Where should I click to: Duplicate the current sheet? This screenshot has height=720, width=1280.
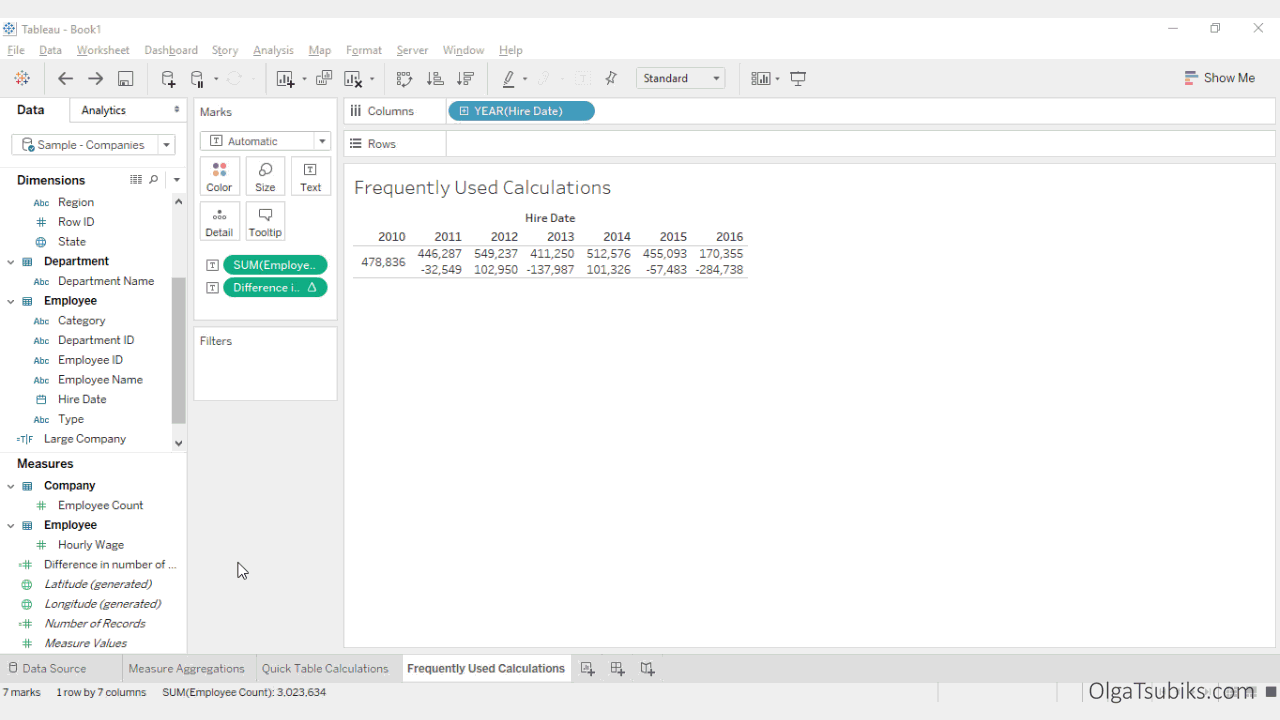(x=324, y=78)
